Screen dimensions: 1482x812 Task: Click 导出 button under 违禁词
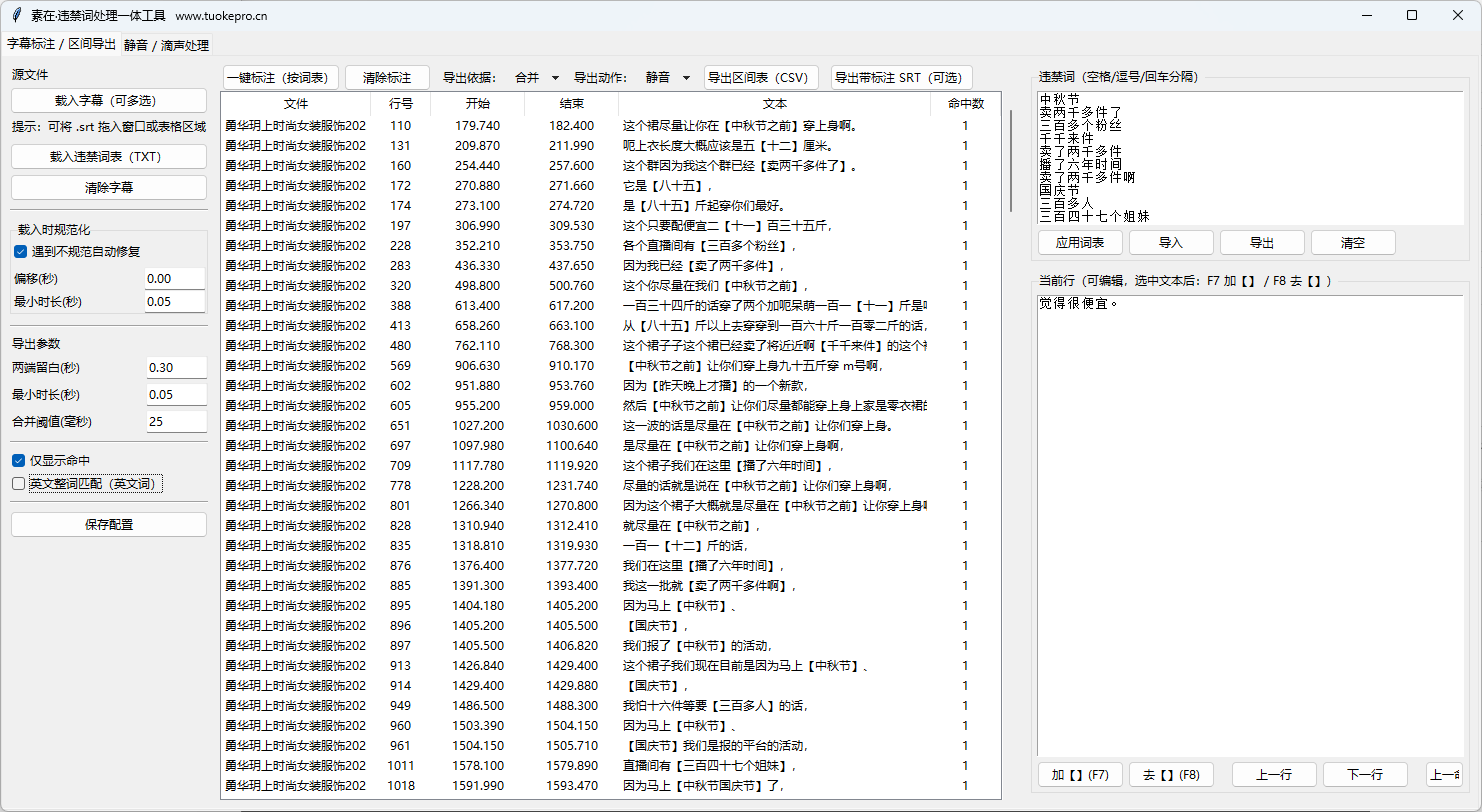[1262, 242]
